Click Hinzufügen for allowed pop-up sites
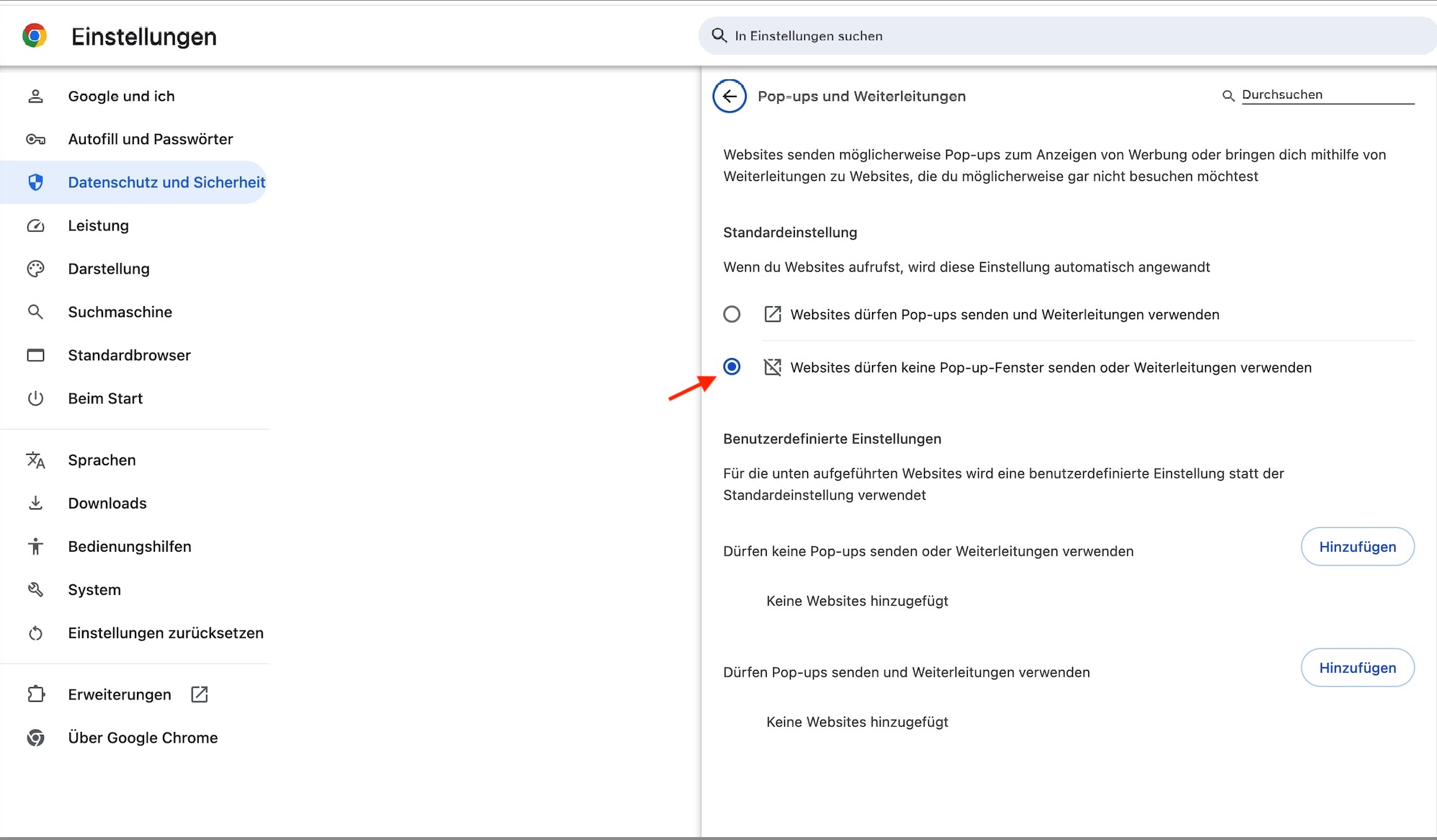1437x840 pixels. click(1357, 667)
